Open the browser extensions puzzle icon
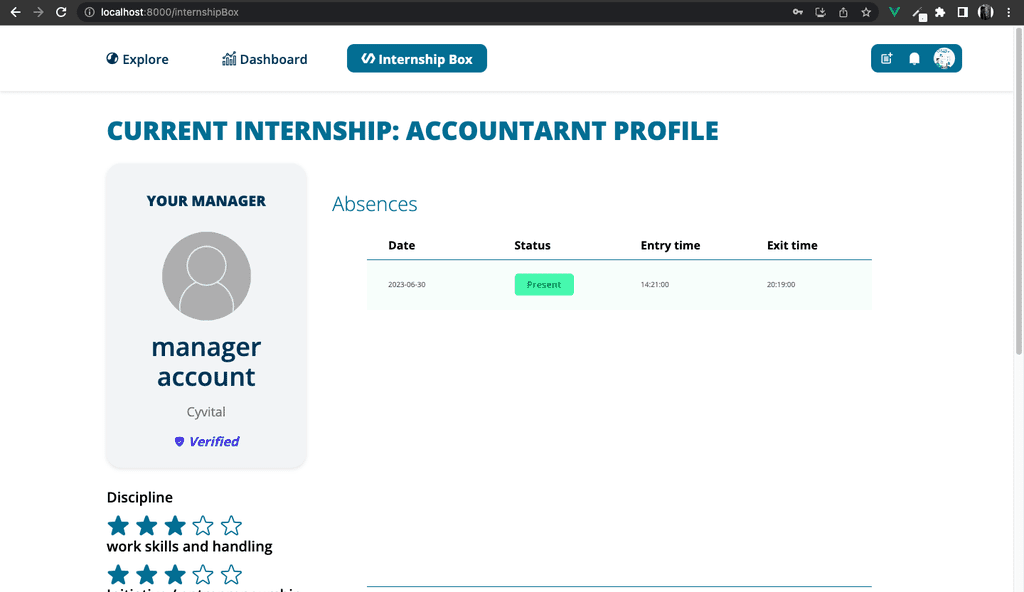Viewport: 1024px width, 592px height. (940, 12)
